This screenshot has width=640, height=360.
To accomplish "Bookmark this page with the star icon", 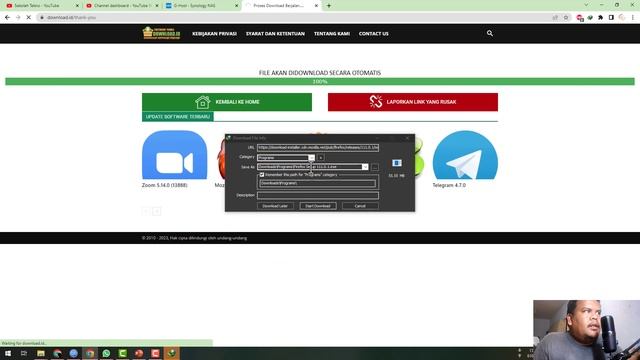I will click(x=566, y=18).
